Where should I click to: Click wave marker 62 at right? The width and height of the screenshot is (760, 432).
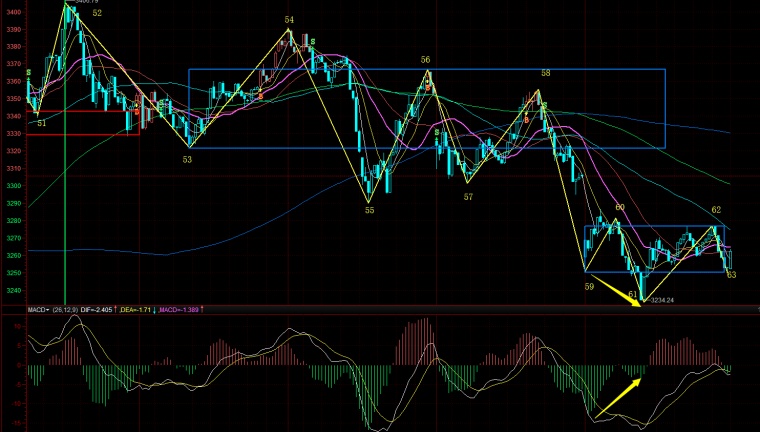pyautogui.click(x=716, y=210)
